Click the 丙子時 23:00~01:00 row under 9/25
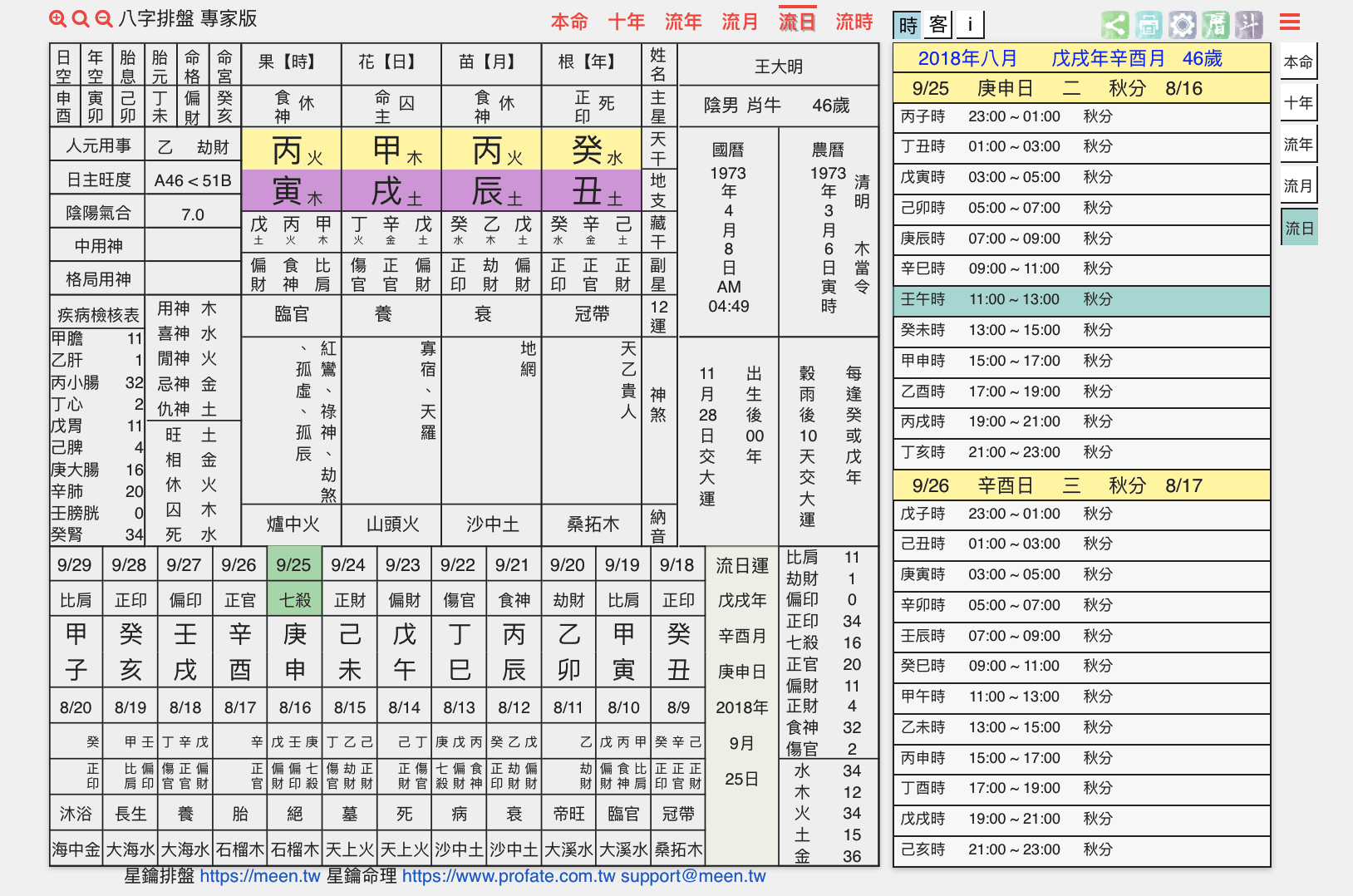Screen dimensions: 1353x896 click(1081, 116)
